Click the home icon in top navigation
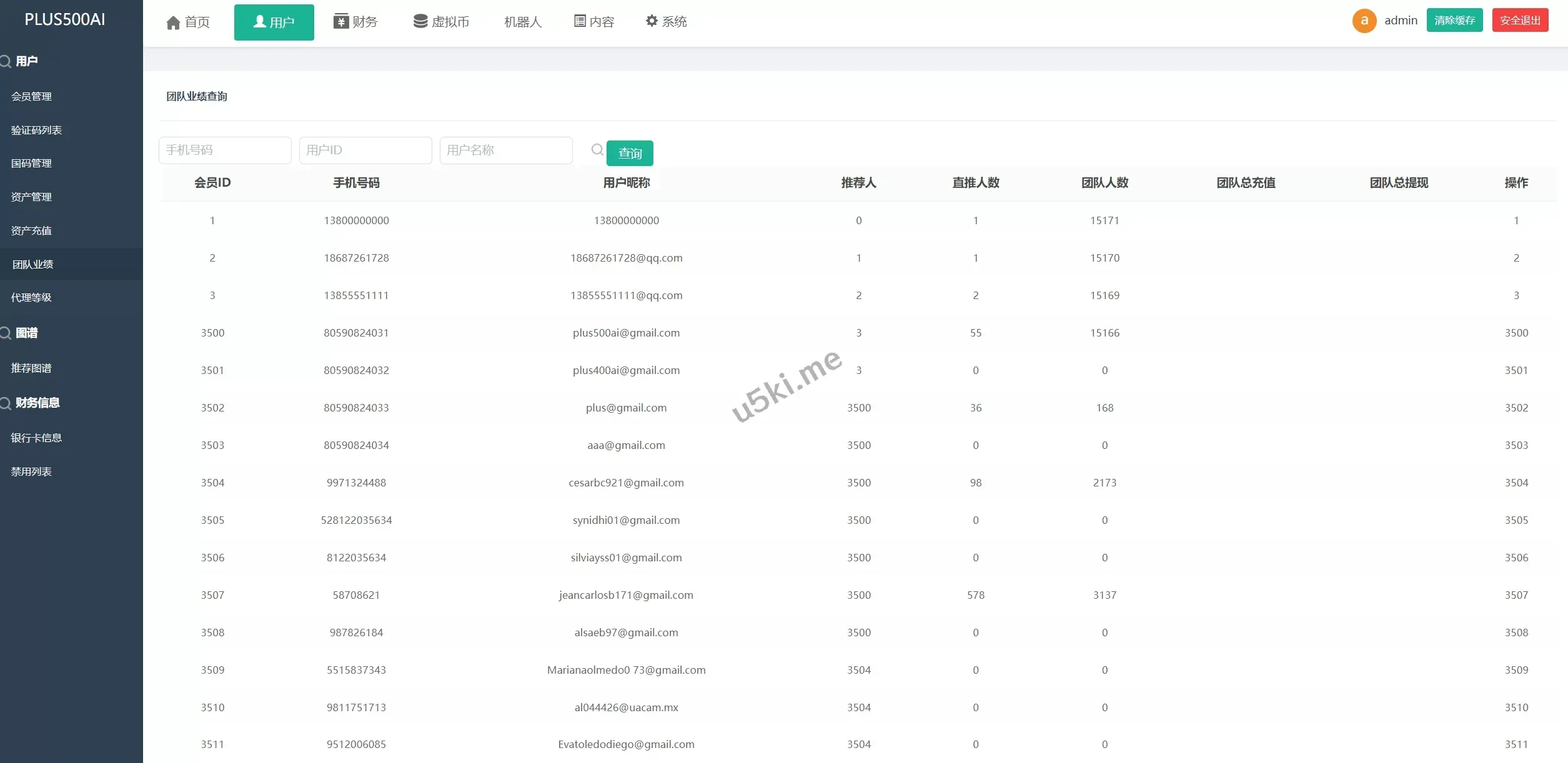 point(173,22)
